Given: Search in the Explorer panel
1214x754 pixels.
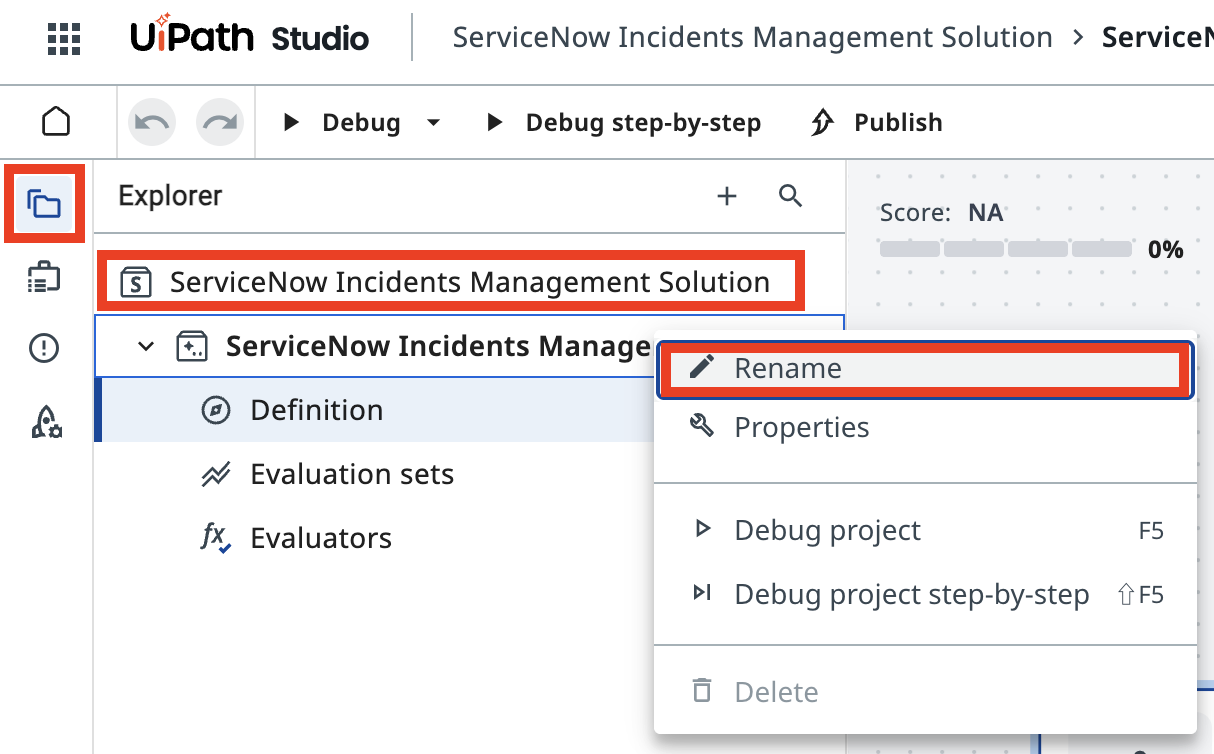Looking at the screenshot, I should (x=791, y=196).
